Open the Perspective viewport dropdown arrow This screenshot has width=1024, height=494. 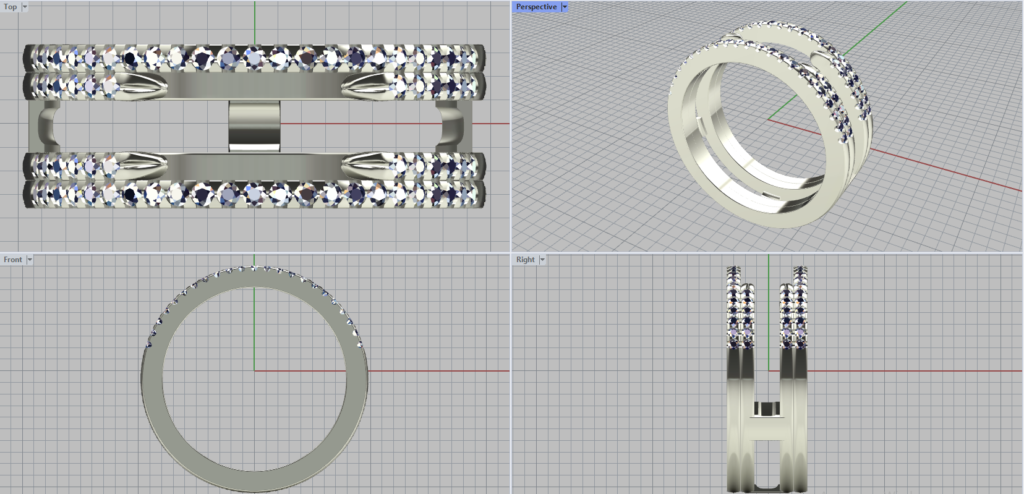tap(565, 7)
